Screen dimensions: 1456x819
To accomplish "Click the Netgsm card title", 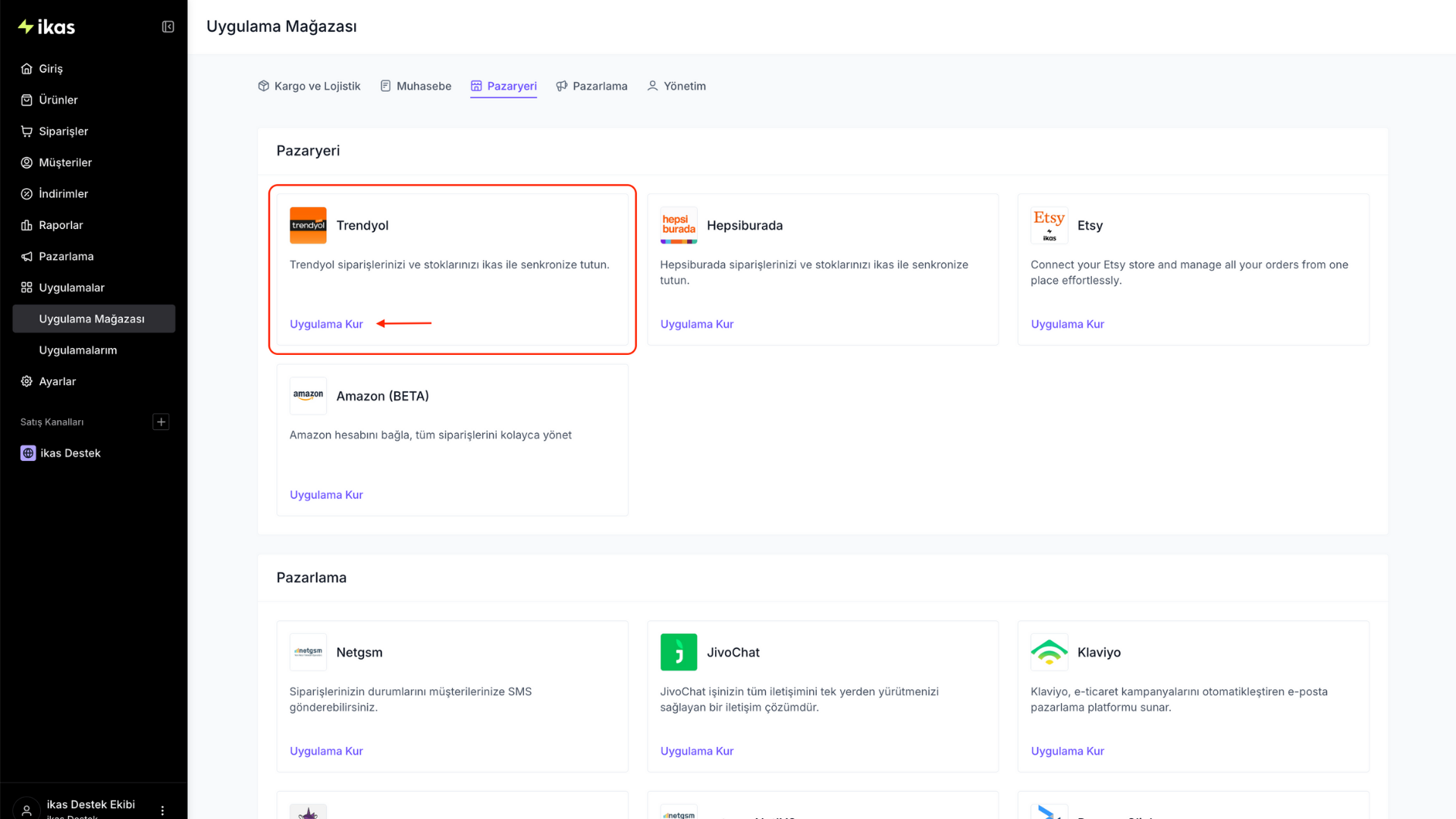I will 359,652.
